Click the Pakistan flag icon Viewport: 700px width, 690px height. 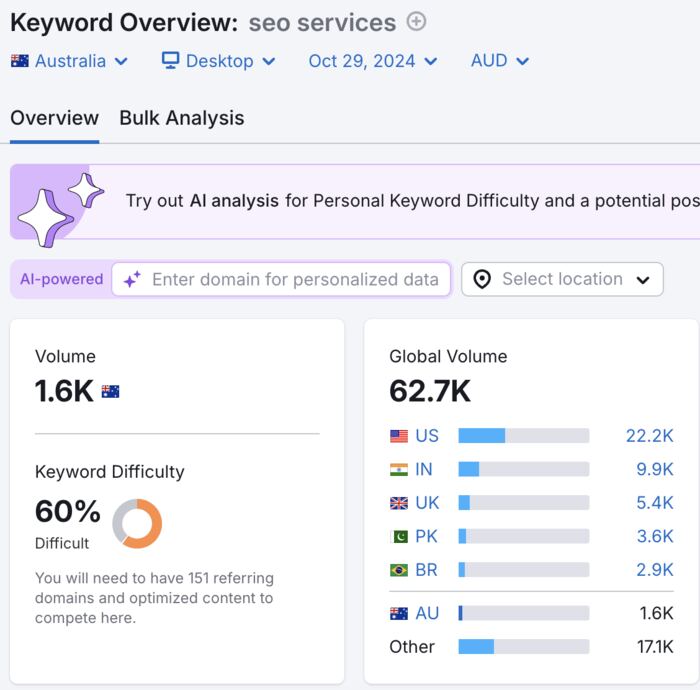(399, 536)
